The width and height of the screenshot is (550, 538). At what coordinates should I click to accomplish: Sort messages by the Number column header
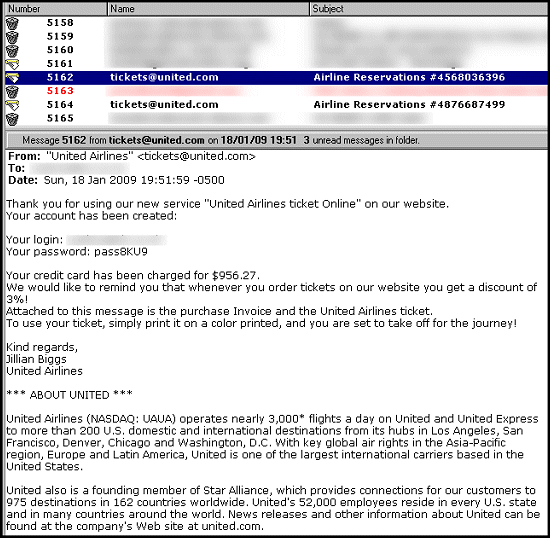pyautogui.click(x=56, y=9)
